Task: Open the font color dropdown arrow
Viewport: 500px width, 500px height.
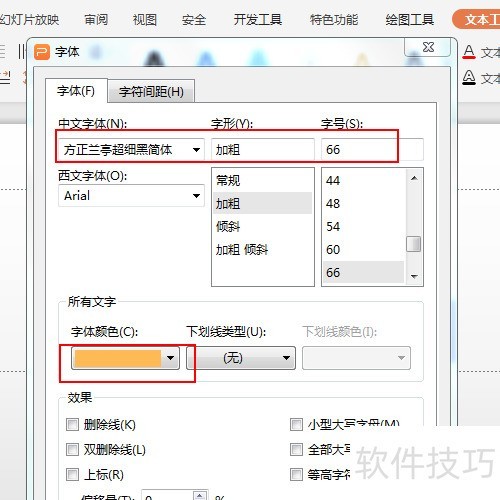Action: coord(170,358)
